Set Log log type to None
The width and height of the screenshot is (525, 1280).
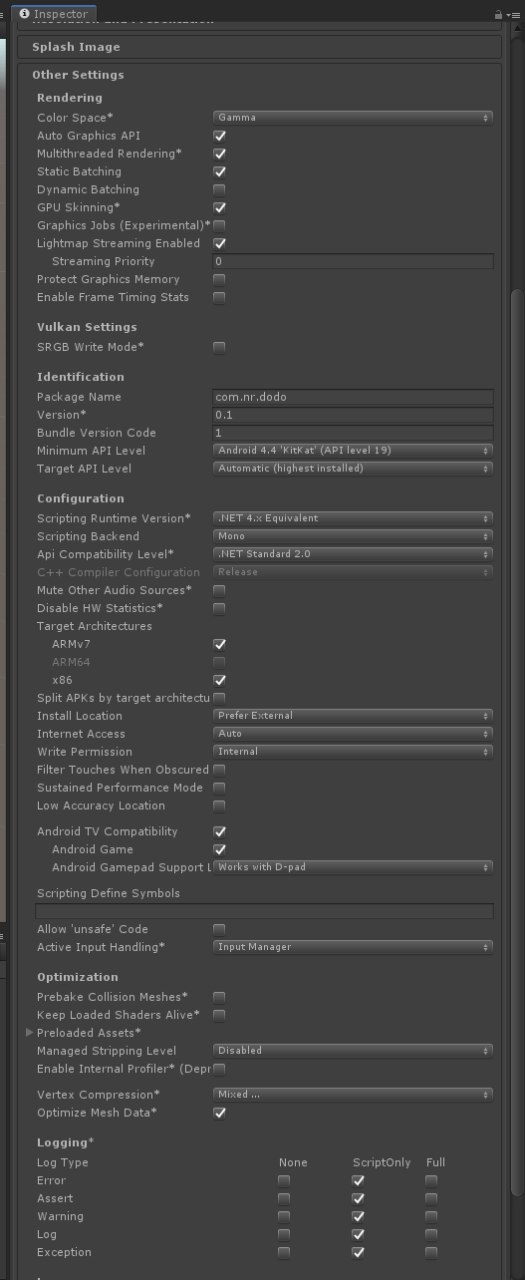coord(284,1235)
